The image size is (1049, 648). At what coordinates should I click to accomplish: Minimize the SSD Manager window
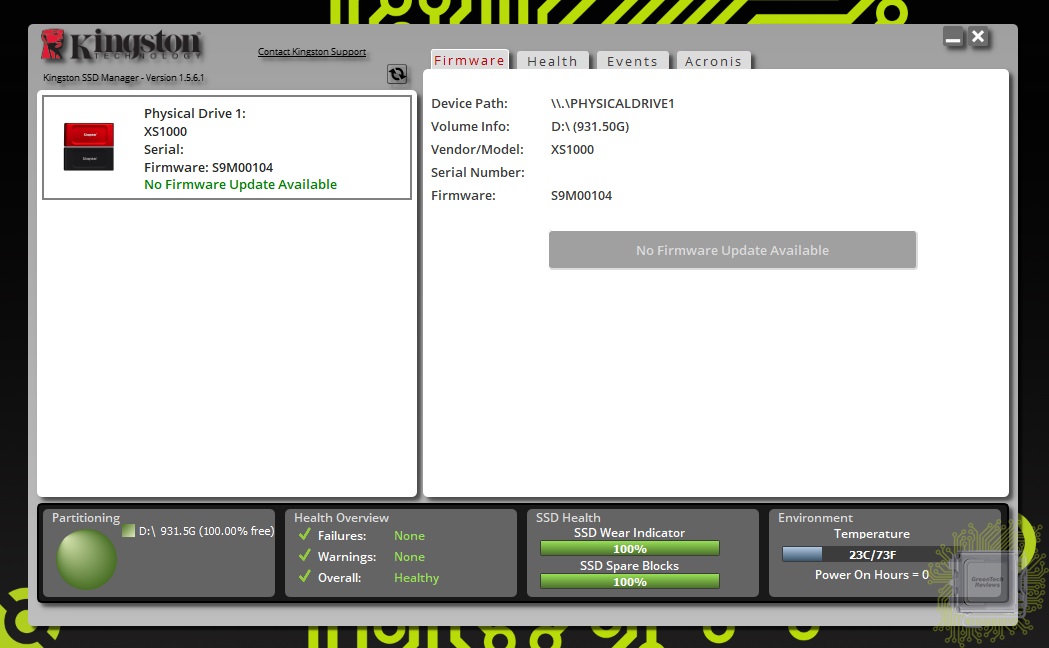point(953,38)
